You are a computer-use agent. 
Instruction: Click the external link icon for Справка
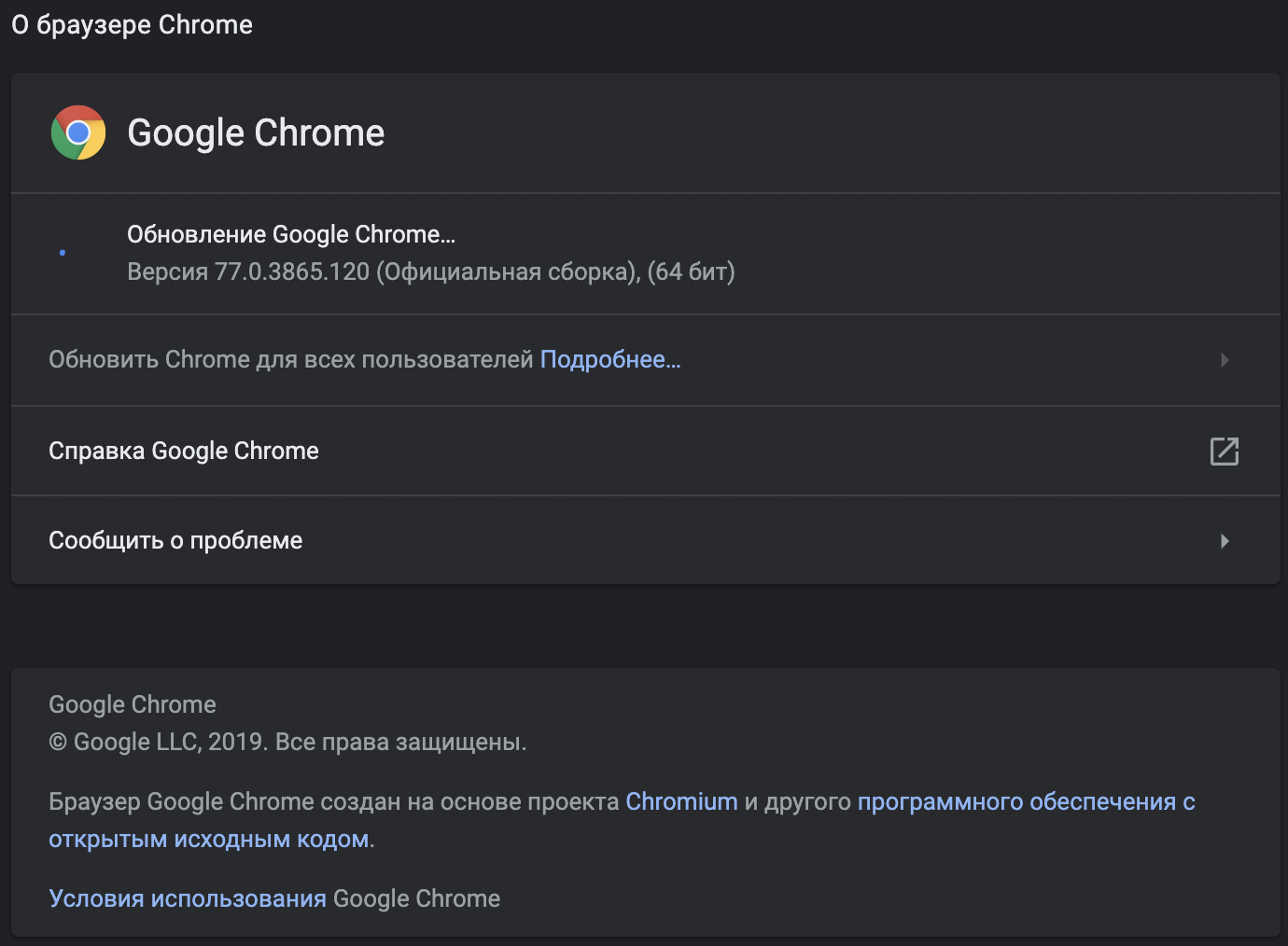tap(1224, 451)
